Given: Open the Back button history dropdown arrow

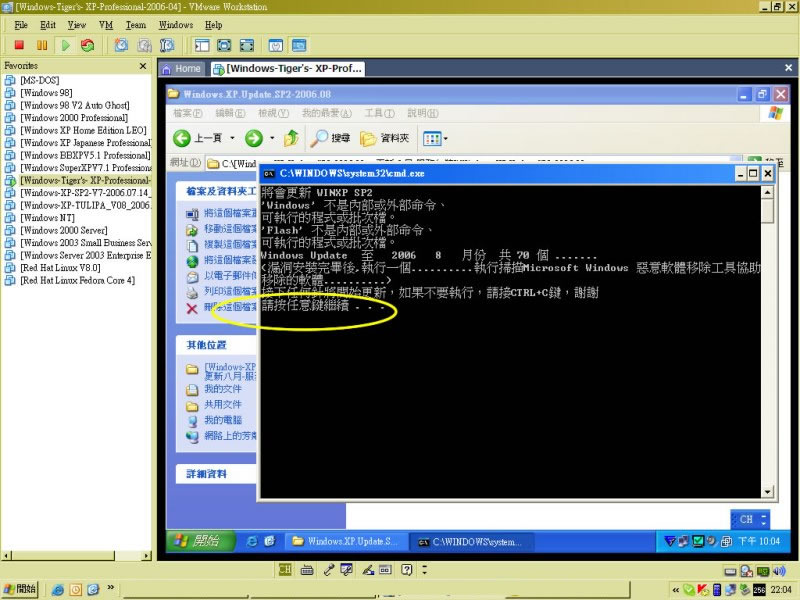Looking at the screenshot, I should (232, 138).
